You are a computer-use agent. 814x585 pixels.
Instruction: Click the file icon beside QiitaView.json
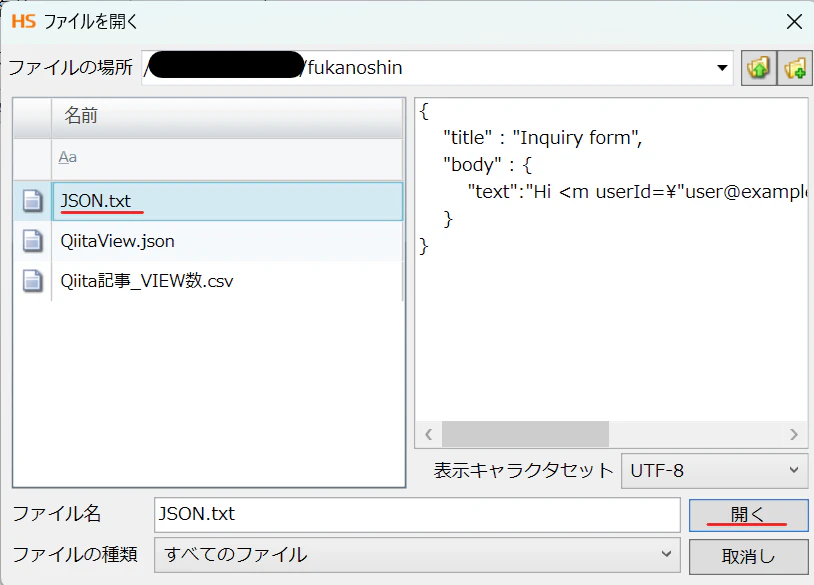pyautogui.click(x=32, y=241)
